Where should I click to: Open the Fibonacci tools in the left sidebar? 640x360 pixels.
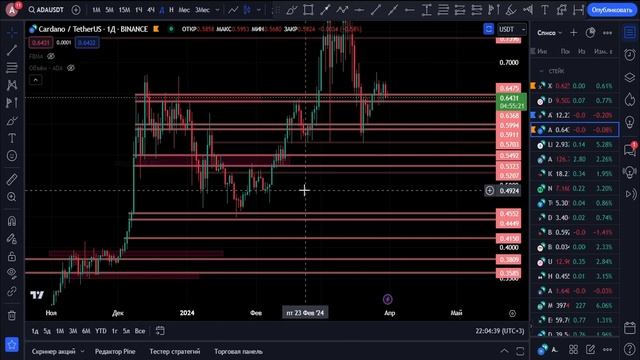coord(12,67)
